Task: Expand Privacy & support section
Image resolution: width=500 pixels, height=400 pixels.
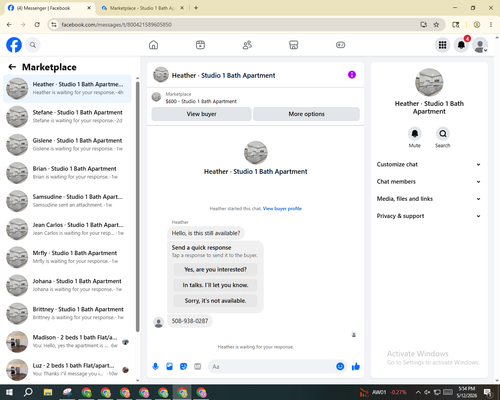Action: tap(429, 216)
